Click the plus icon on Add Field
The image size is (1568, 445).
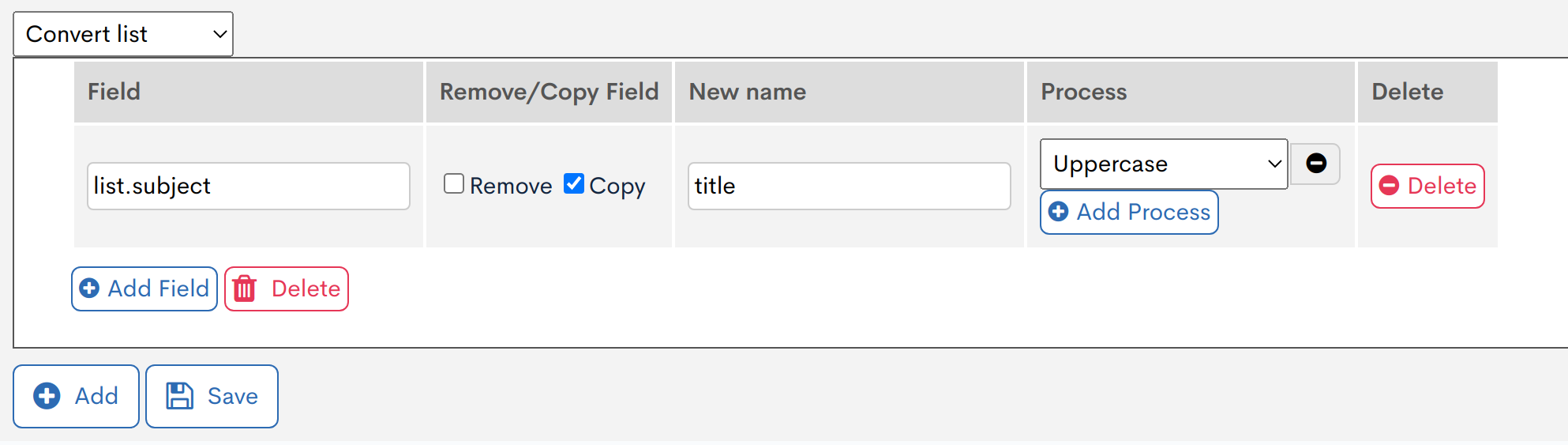[x=90, y=288]
